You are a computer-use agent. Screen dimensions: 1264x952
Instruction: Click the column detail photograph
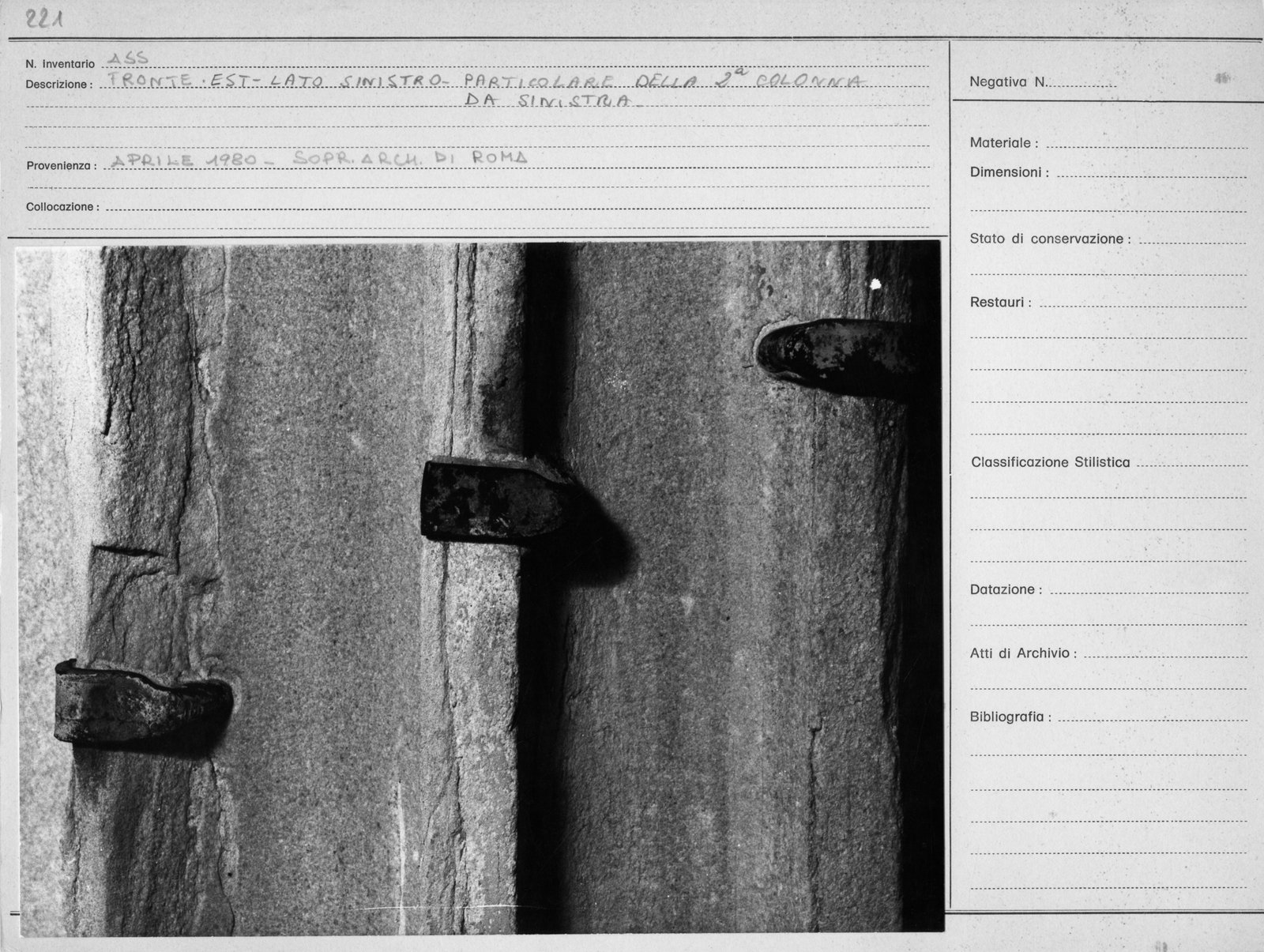tap(480, 588)
